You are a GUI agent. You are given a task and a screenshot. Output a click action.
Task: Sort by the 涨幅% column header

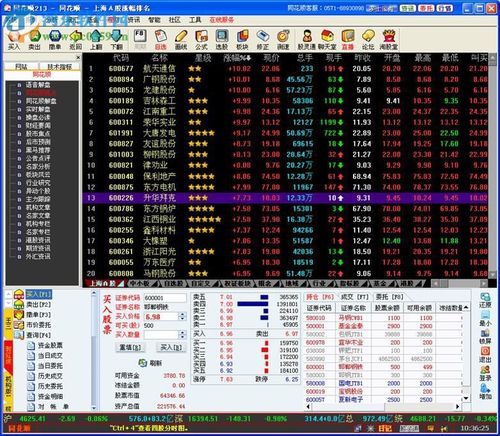(x=237, y=58)
